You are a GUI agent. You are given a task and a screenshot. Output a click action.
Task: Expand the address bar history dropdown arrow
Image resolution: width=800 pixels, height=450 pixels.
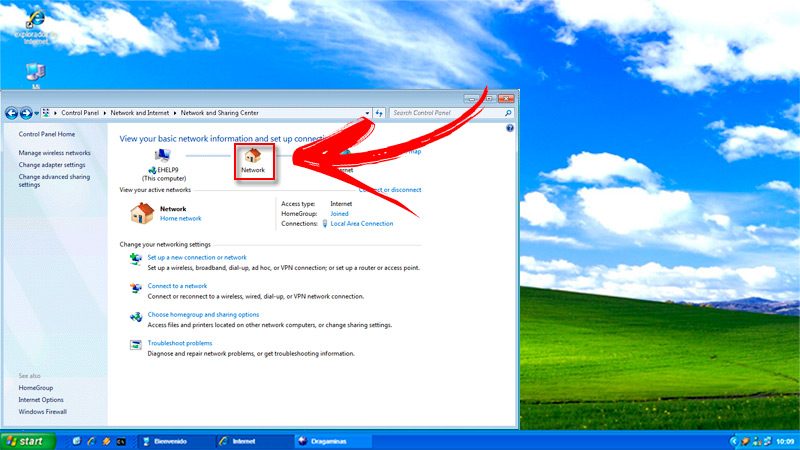pos(367,113)
